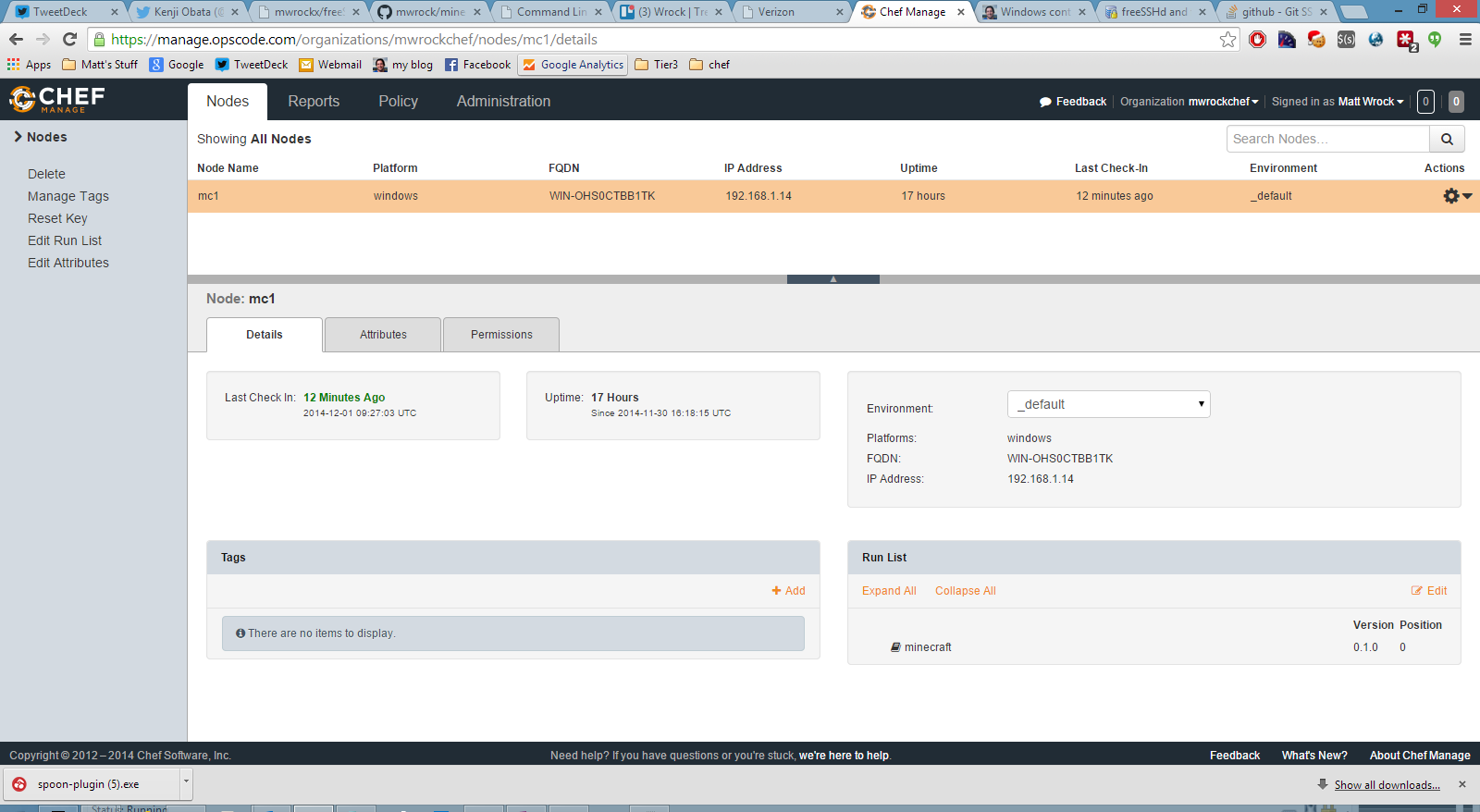The image size is (1480, 812).
Task: Open the Matt's Stuff bookmark folder
Action: tap(100, 65)
